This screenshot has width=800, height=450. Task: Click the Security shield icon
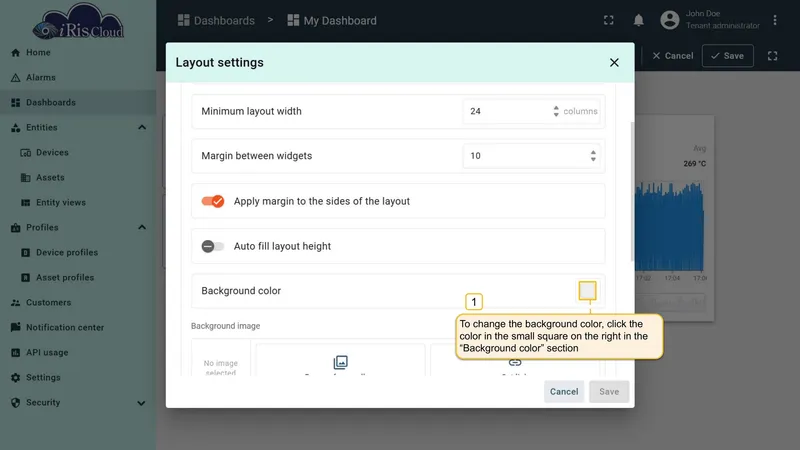[x=15, y=403]
